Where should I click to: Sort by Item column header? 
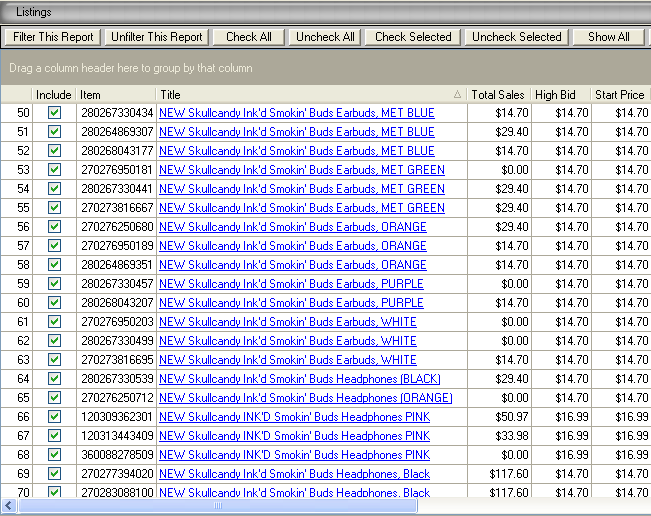click(x=116, y=95)
